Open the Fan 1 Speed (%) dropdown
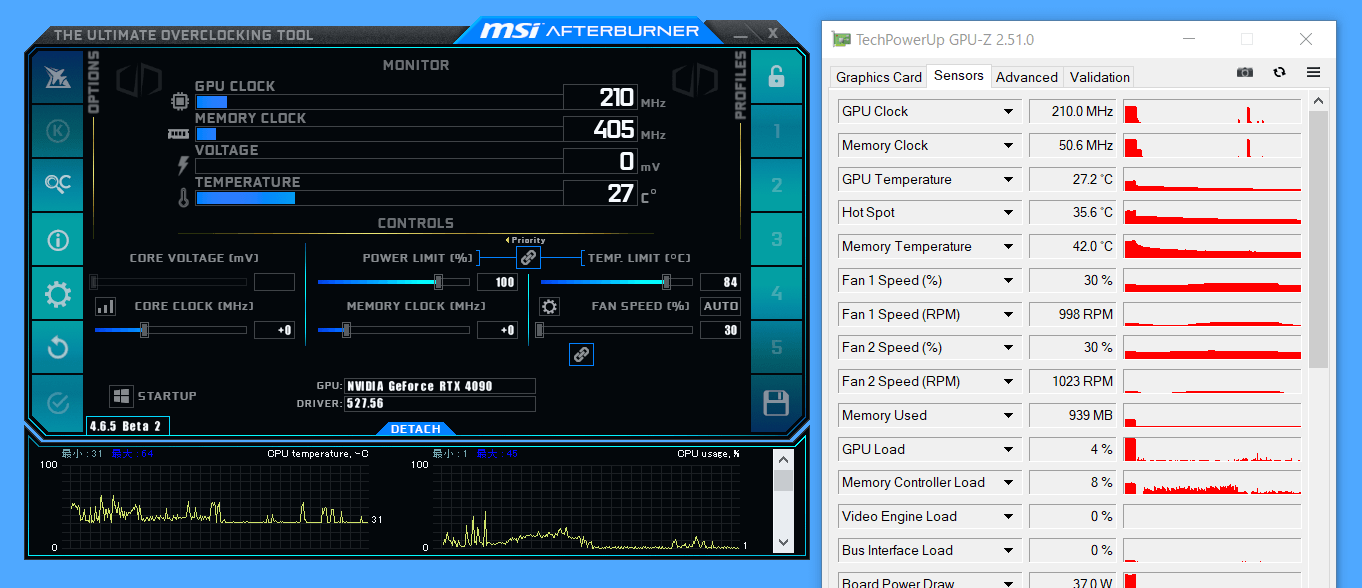This screenshot has height=588, width=1362. [x=1008, y=281]
